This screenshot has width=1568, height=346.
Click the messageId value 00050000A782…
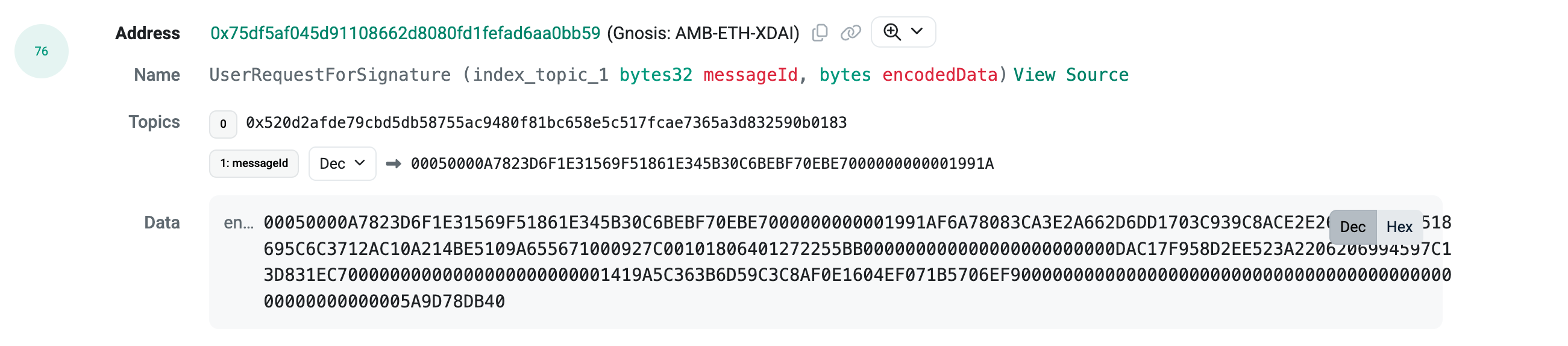(x=702, y=164)
